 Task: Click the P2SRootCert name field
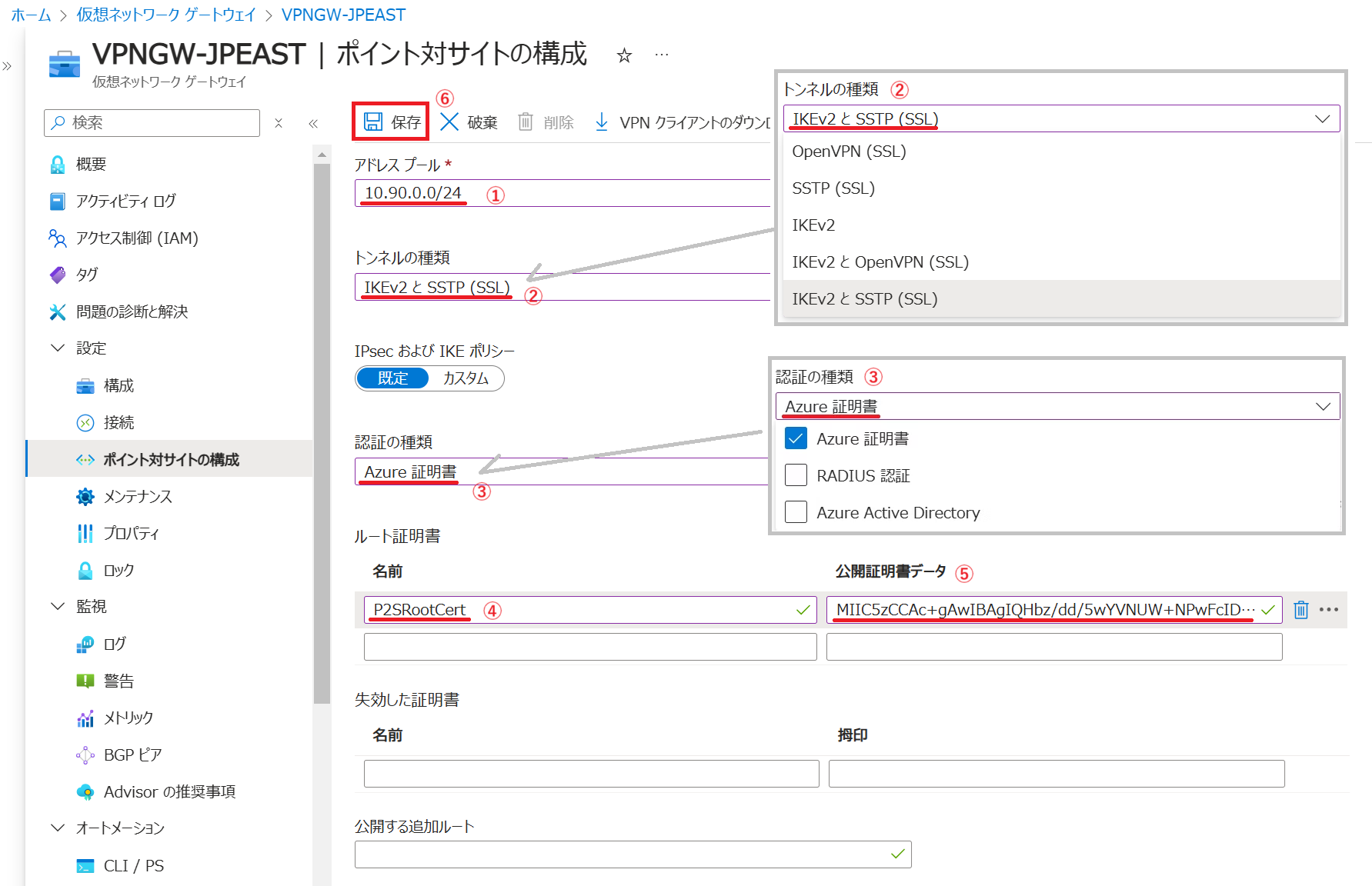pos(590,610)
